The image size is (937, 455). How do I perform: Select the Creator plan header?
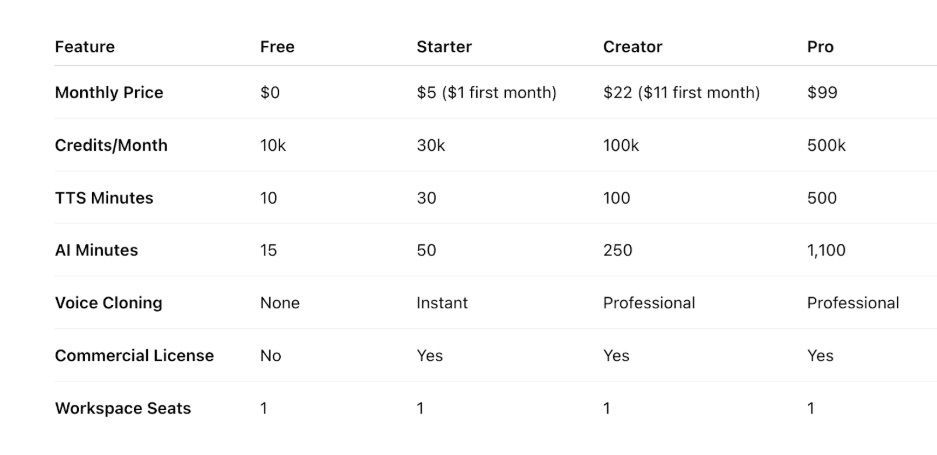point(632,47)
